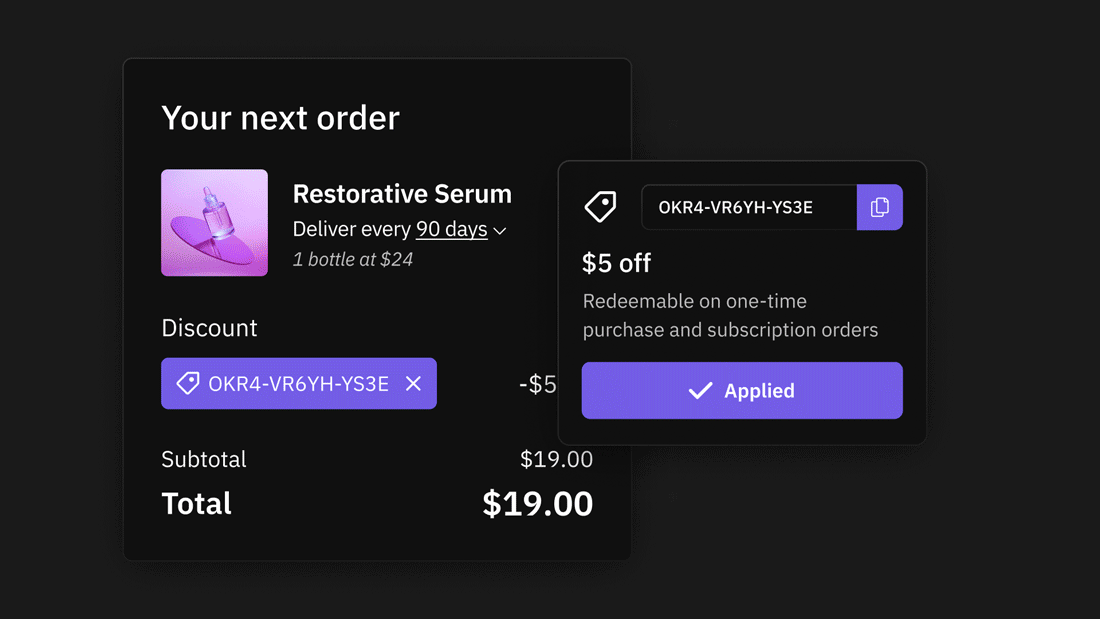Click the checkmark icon on the Applied button

[x=701, y=391]
